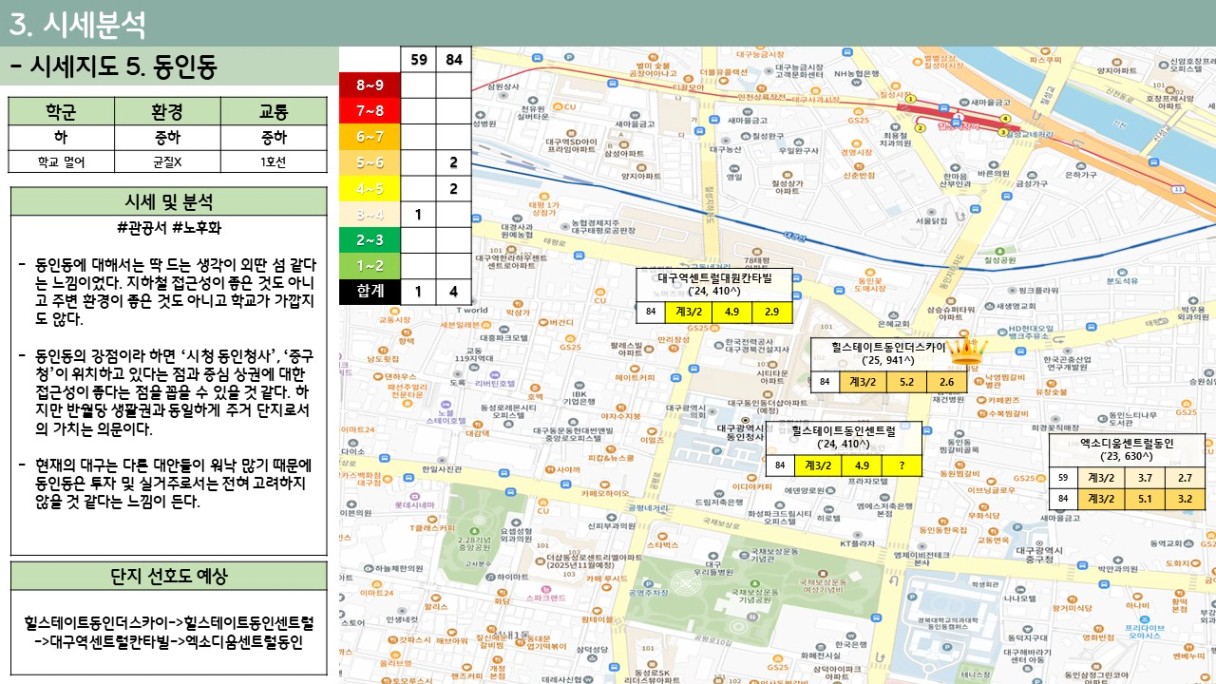Click the question mark cell
The height and width of the screenshot is (684, 1216).
(901, 465)
